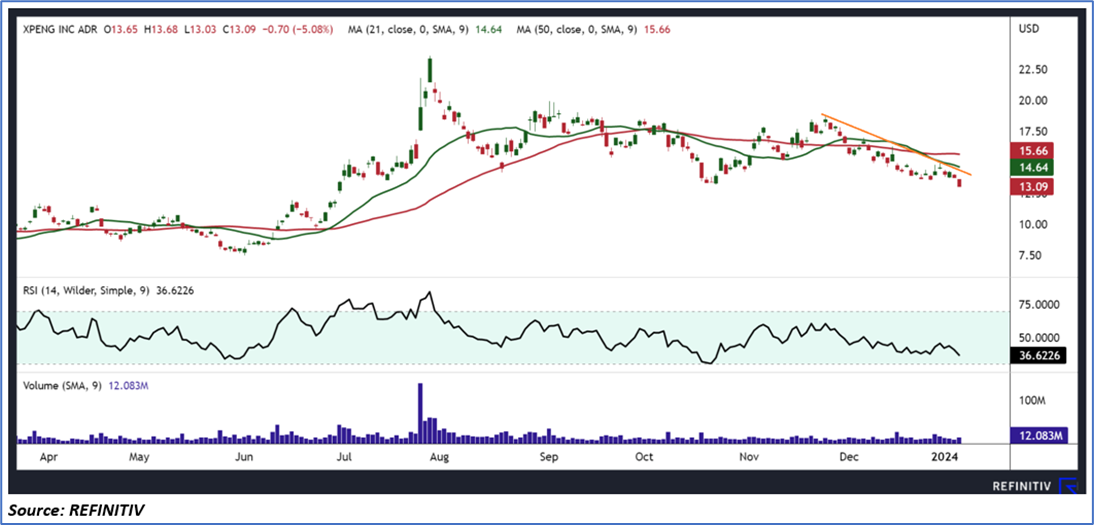Click the Source: REFINITIV caption
Screen dimensions: 1094x525
tap(76, 510)
